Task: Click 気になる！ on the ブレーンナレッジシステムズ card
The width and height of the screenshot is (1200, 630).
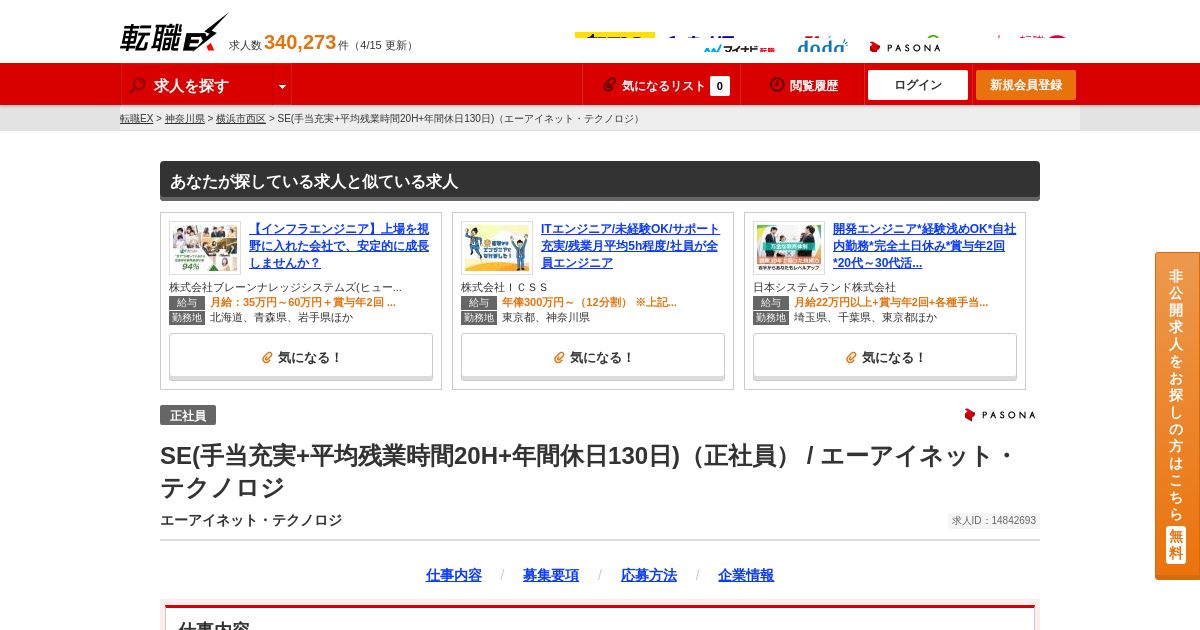Action: coord(301,357)
